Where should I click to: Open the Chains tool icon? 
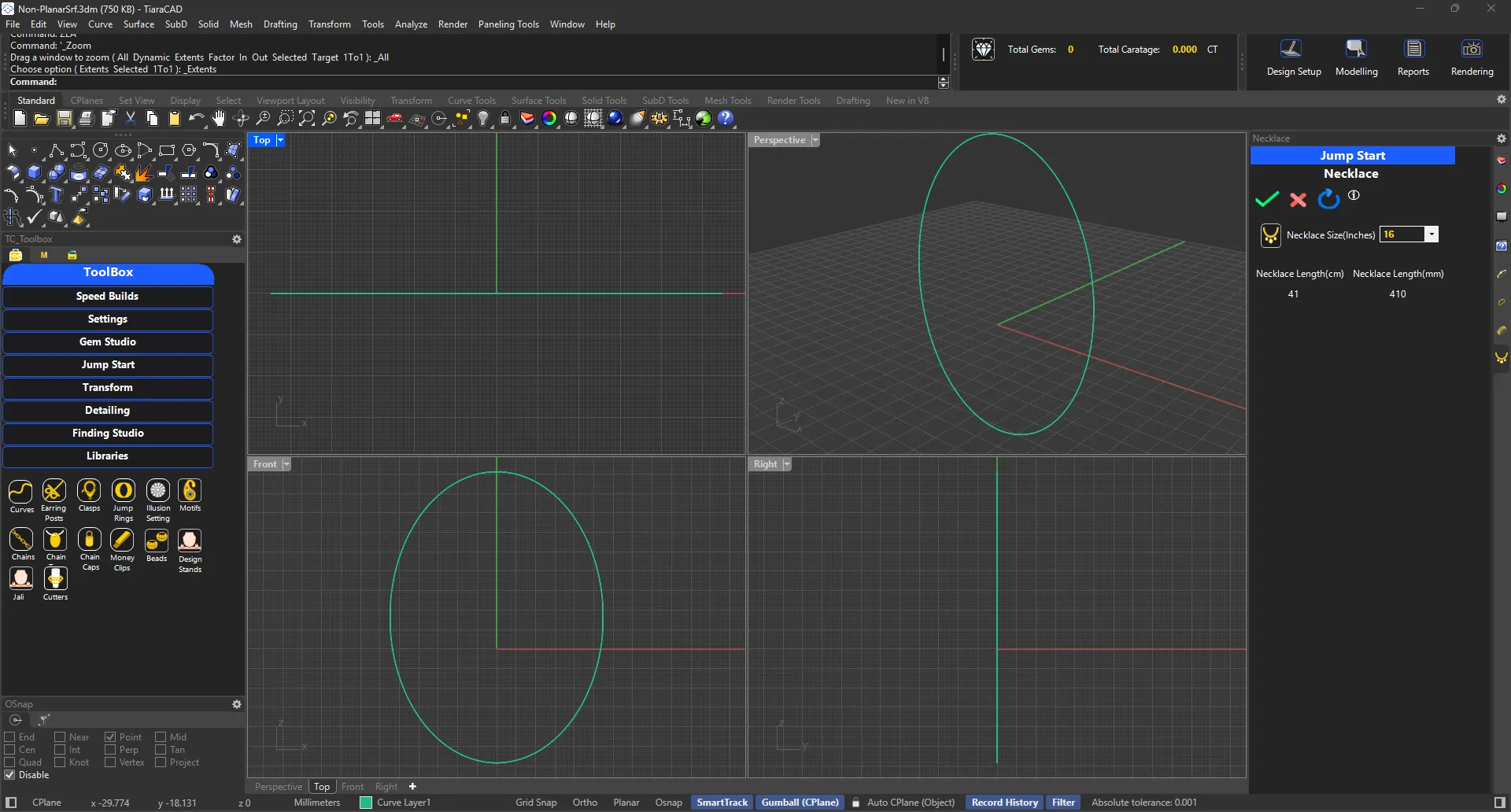coord(21,541)
